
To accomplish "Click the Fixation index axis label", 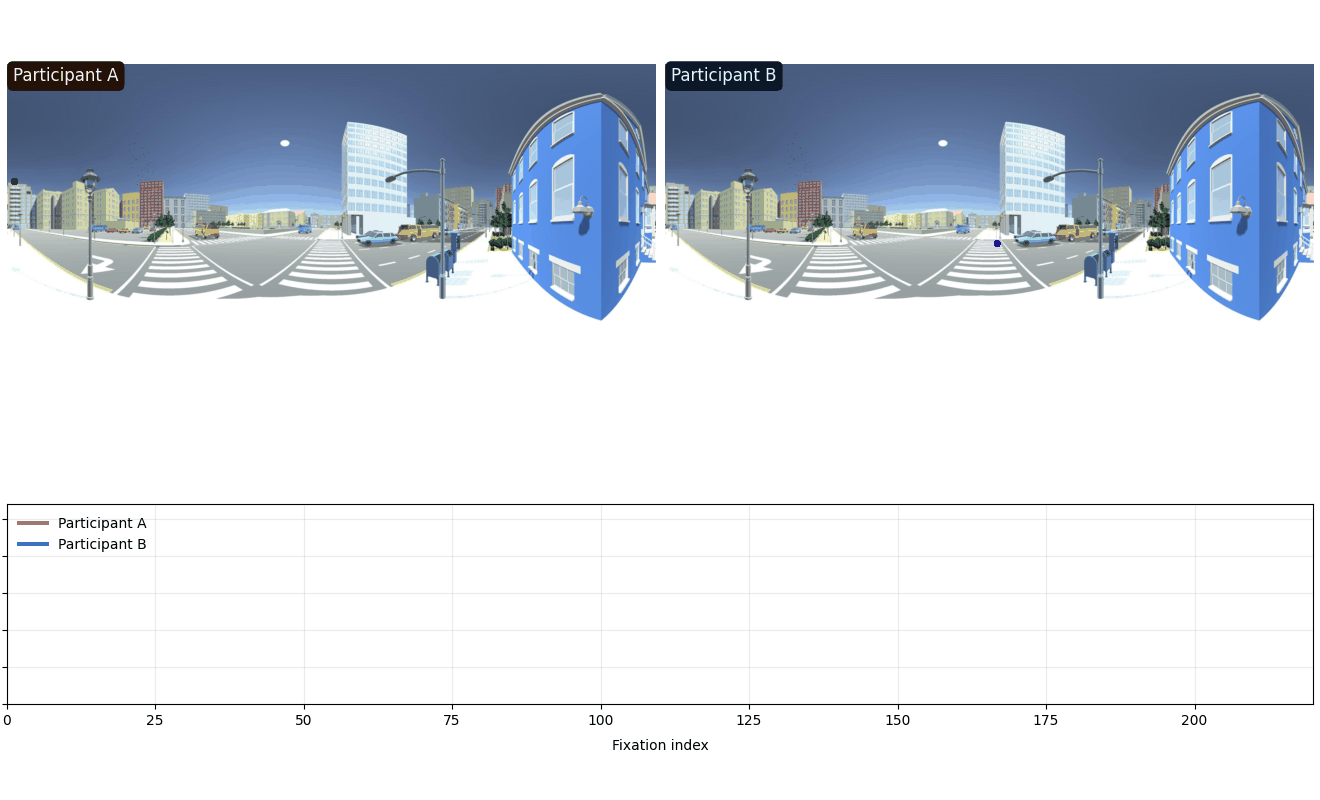I will pos(660,745).
